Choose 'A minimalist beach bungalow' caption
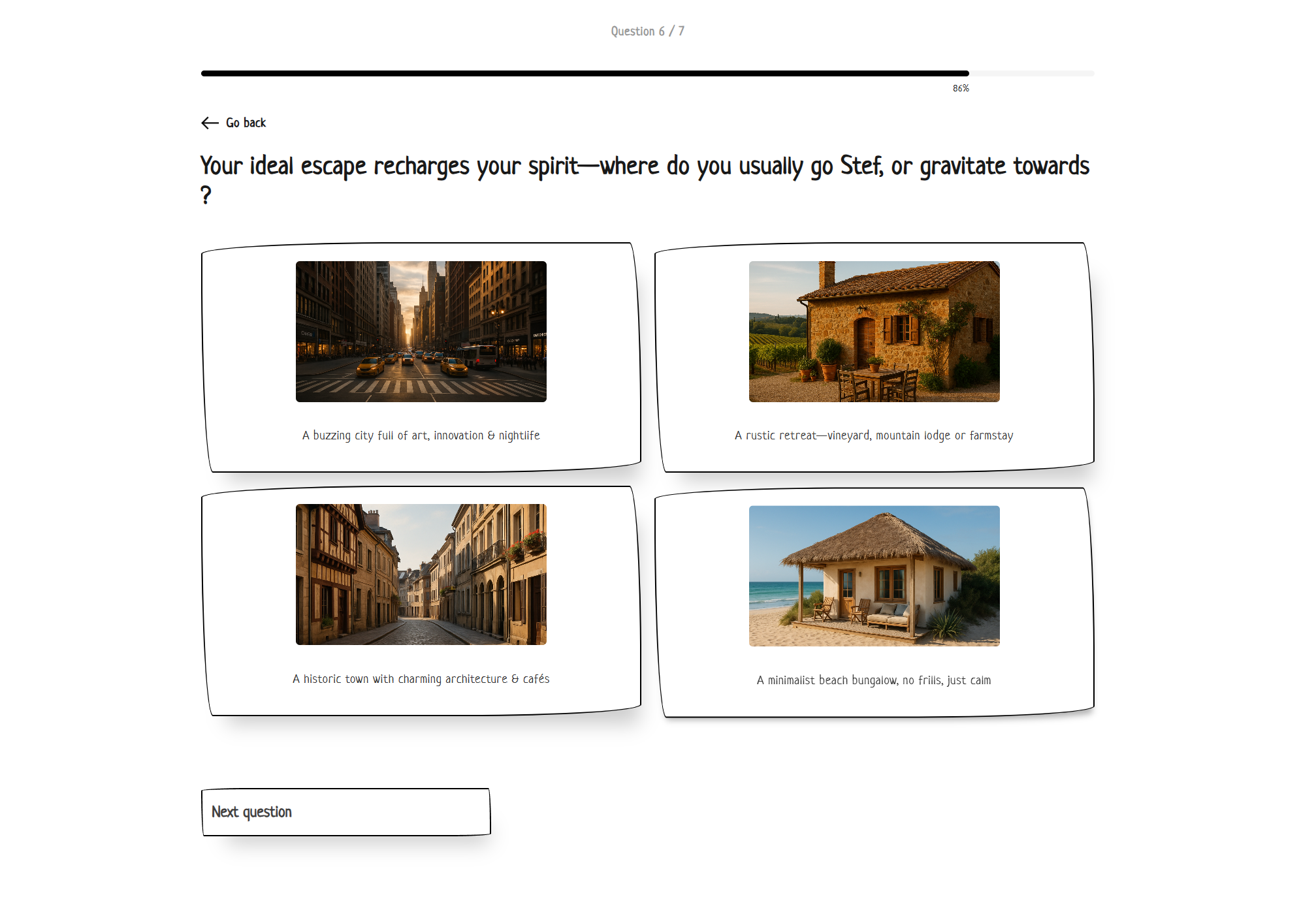This screenshot has height=914, width=1316. point(873,680)
